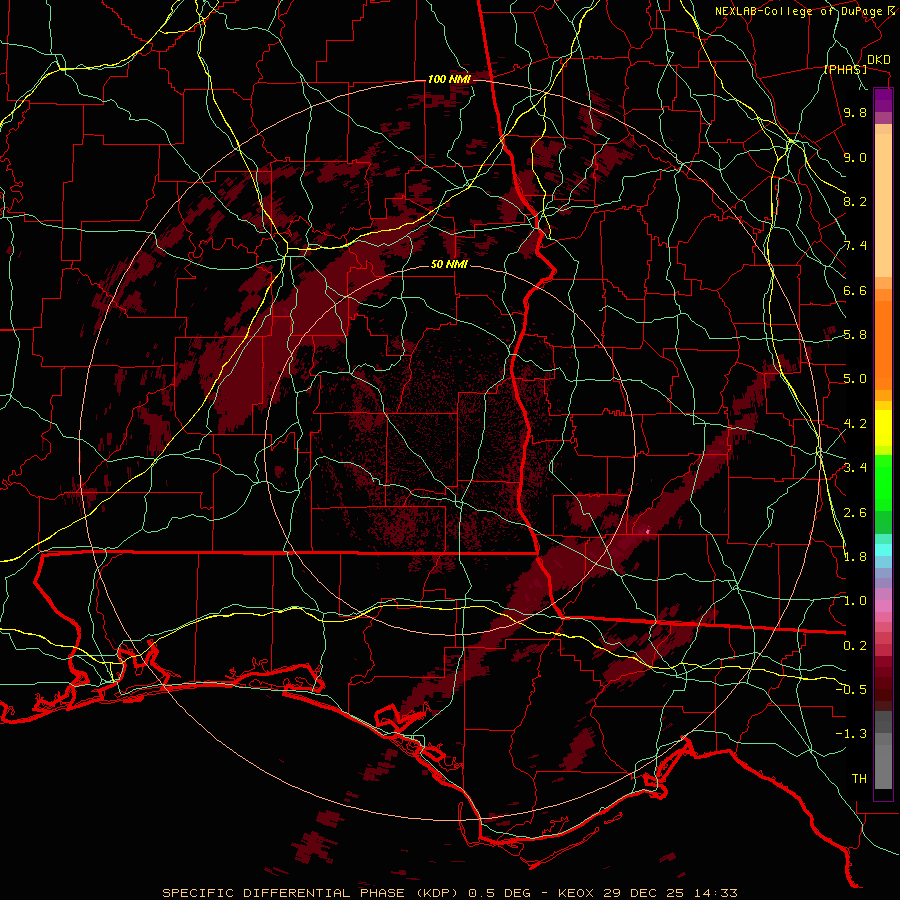Click the 9.8 value on the color scale
The height and width of the screenshot is (900, 900).
coord(855,112)
